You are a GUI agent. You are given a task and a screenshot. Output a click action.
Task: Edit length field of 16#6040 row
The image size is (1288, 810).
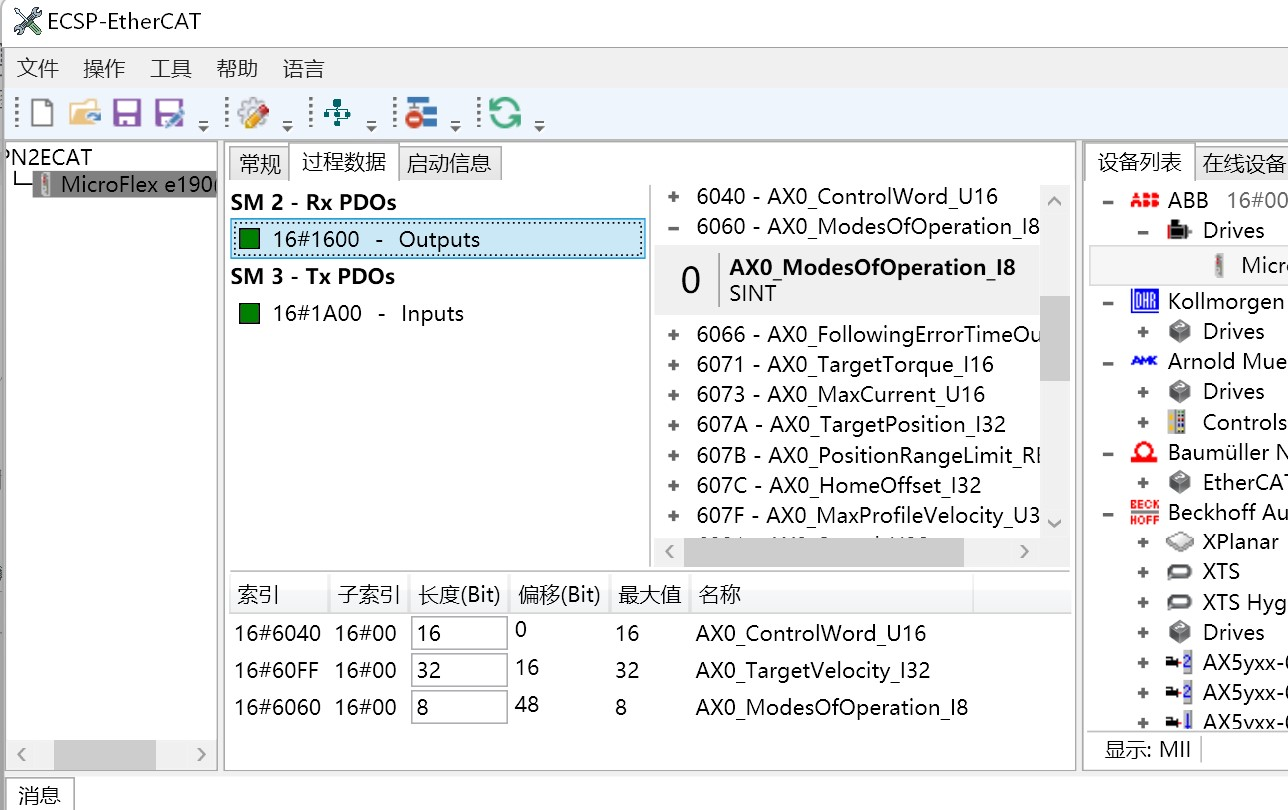[x=459, y=633]
